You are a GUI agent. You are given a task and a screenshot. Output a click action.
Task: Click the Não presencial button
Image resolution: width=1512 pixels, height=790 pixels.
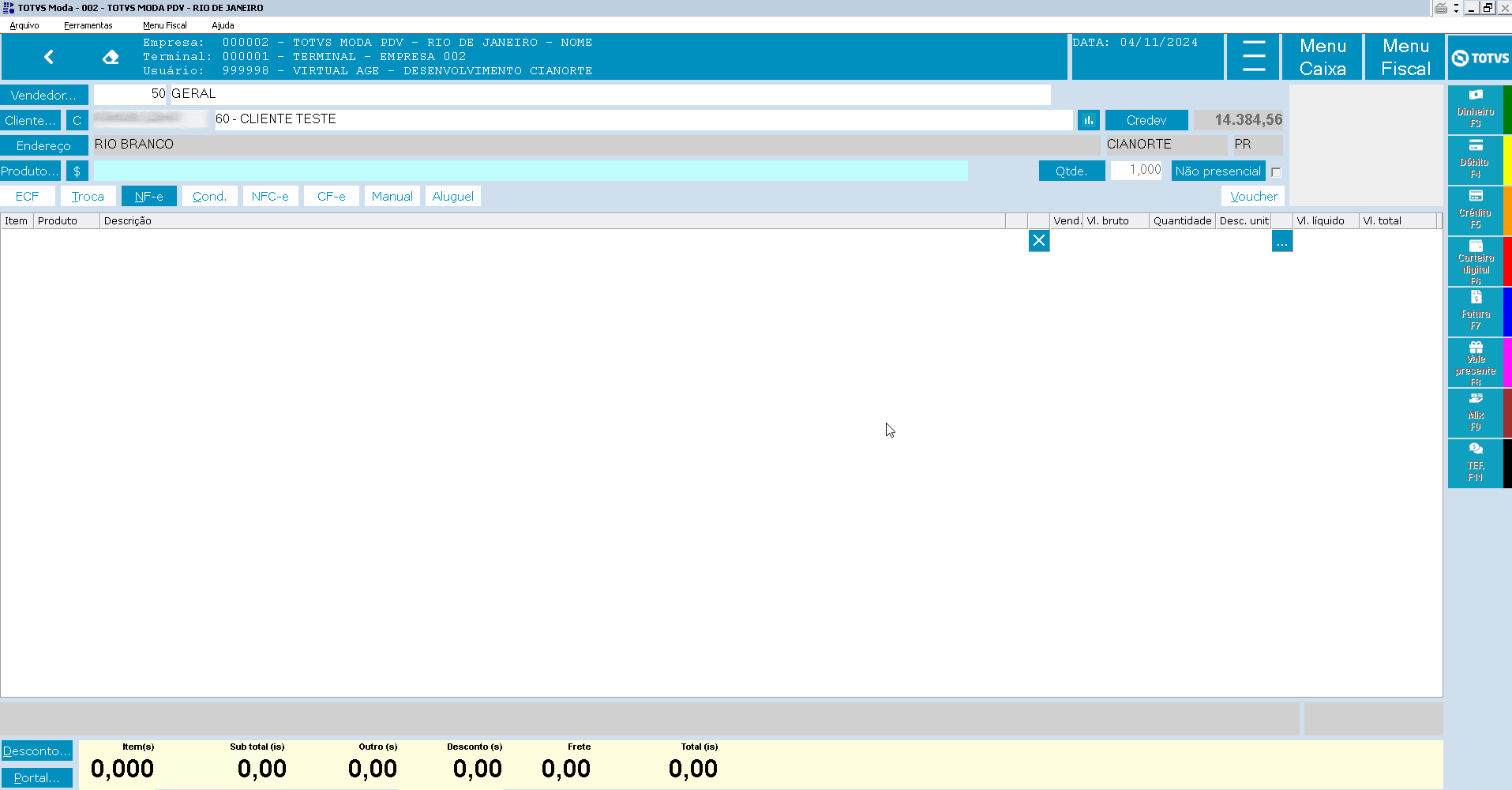(1218, 171)
